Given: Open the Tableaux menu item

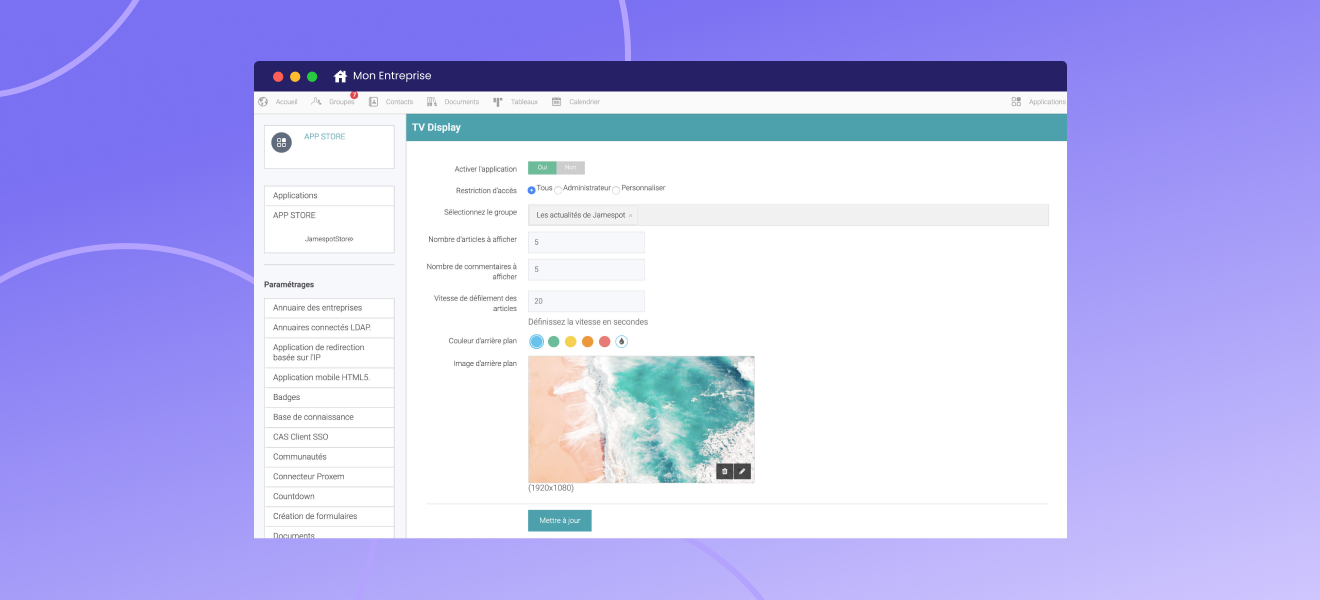Looking at the screenshot, I should (x=524, y=102).
